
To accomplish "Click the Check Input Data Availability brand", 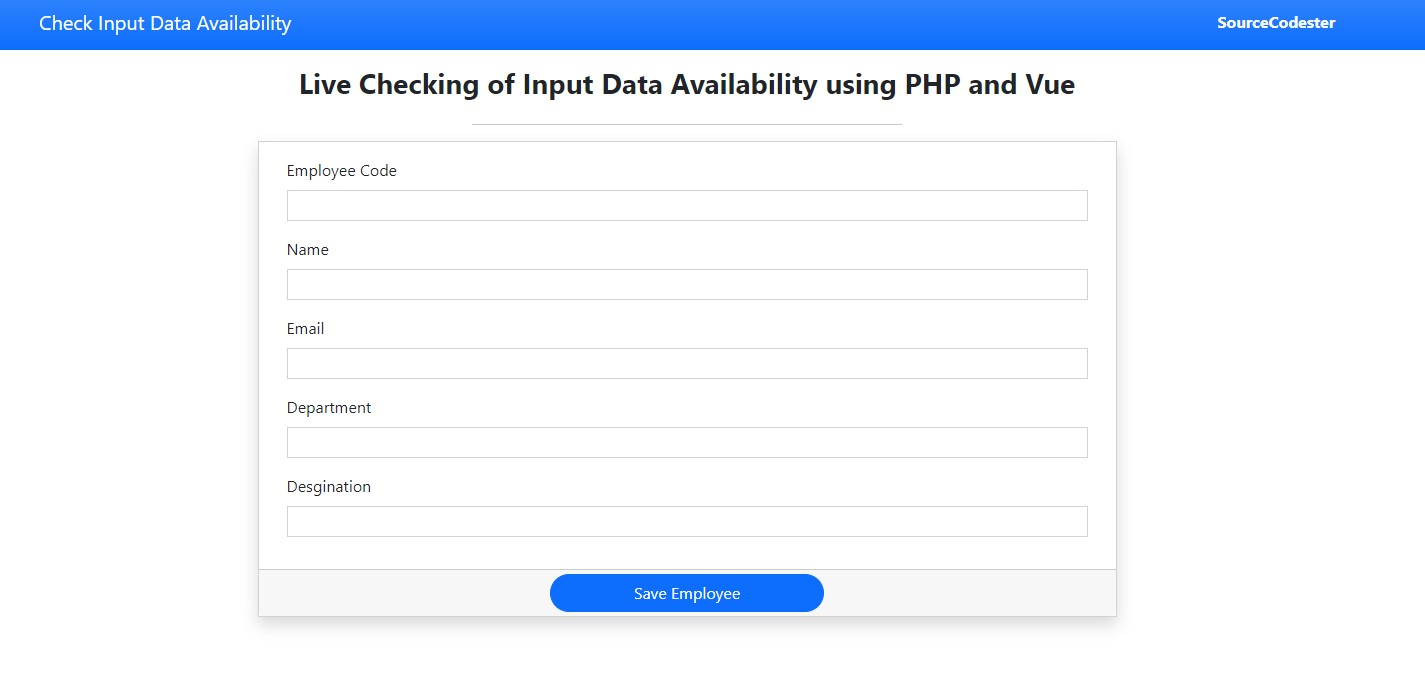I will click(165, 23).
